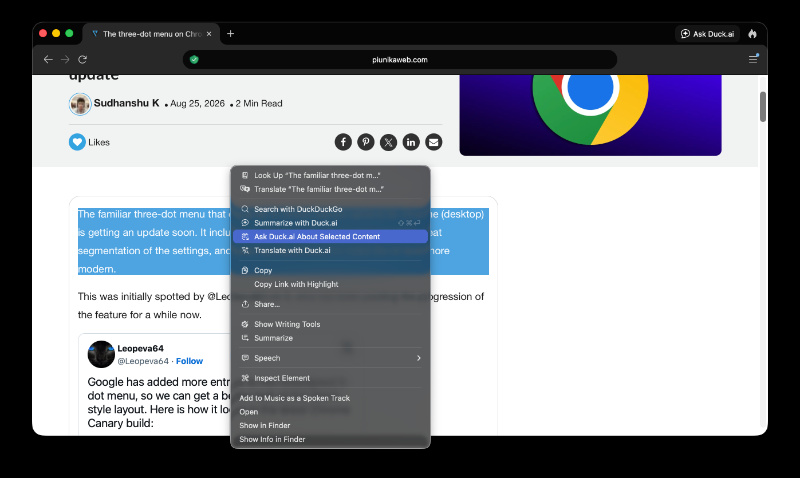Viewport: 800px width, 478px height.
Task: Select 'The three-dot menu on Chro' tab
Action: coord(152,34)
